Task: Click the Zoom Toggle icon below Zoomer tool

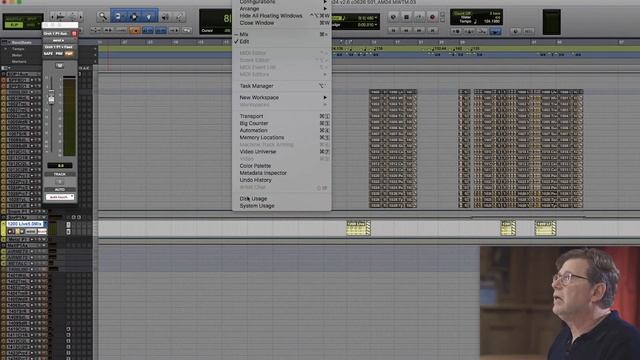Action: click(x=96, y=30)
